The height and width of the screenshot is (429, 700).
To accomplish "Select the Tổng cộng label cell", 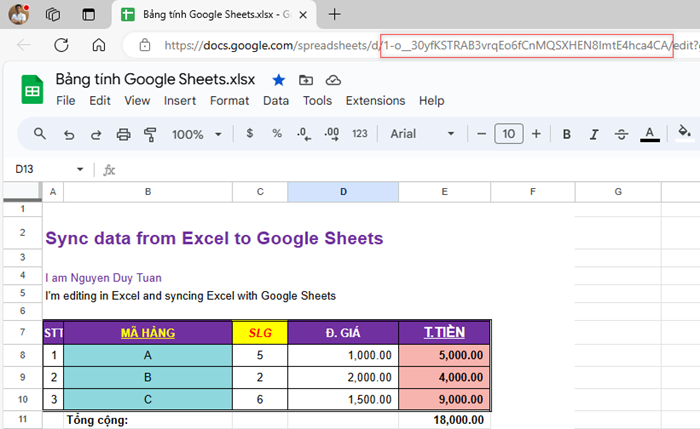I will pos(148,420).
